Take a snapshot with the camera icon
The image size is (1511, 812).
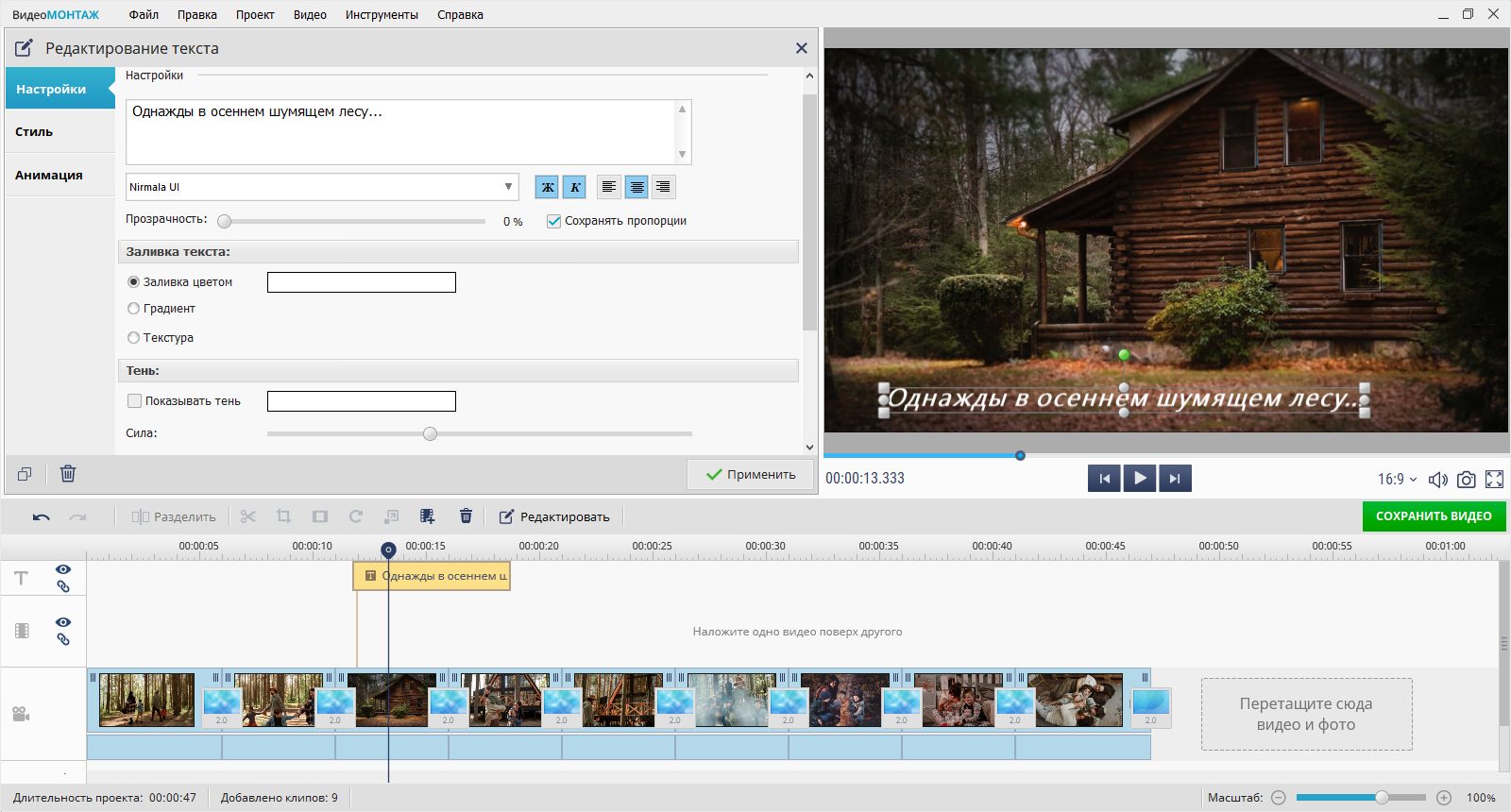coord(1466,480)
